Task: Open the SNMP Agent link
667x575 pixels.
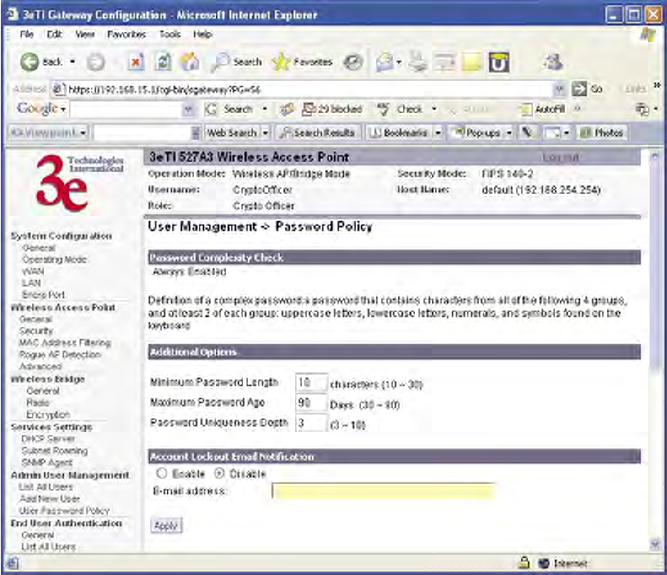Action: 47,462
